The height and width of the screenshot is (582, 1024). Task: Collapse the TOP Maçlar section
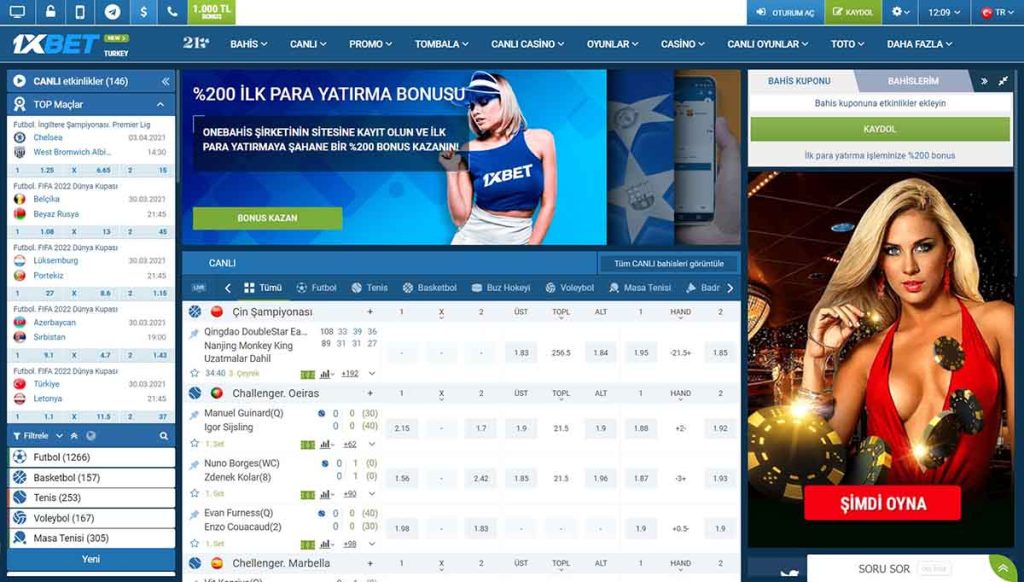point(161,105)
